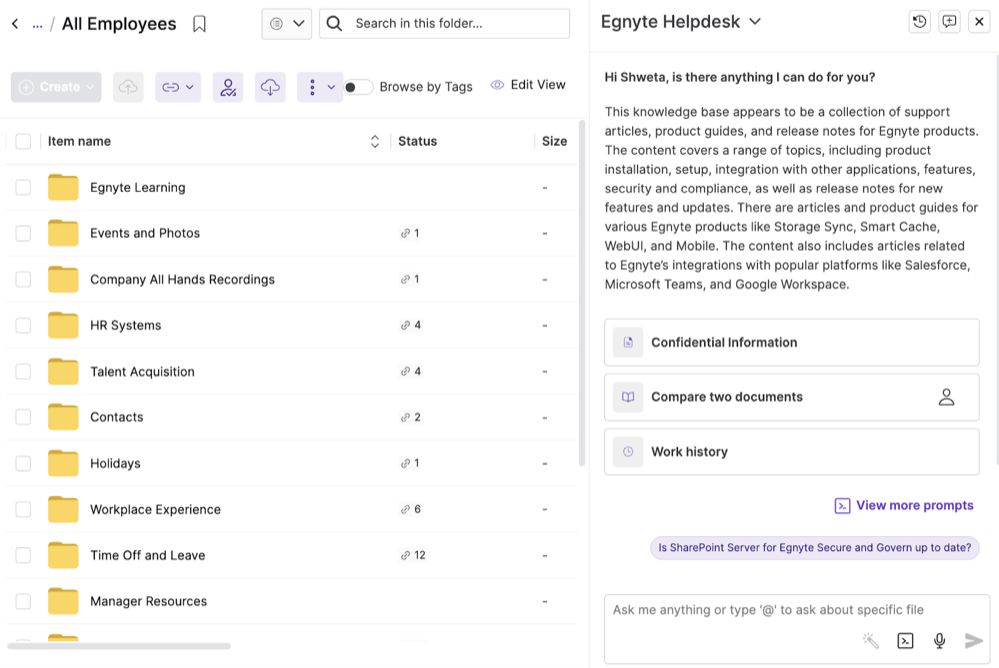Click the upload cloud icon

[x=128, y=86]
